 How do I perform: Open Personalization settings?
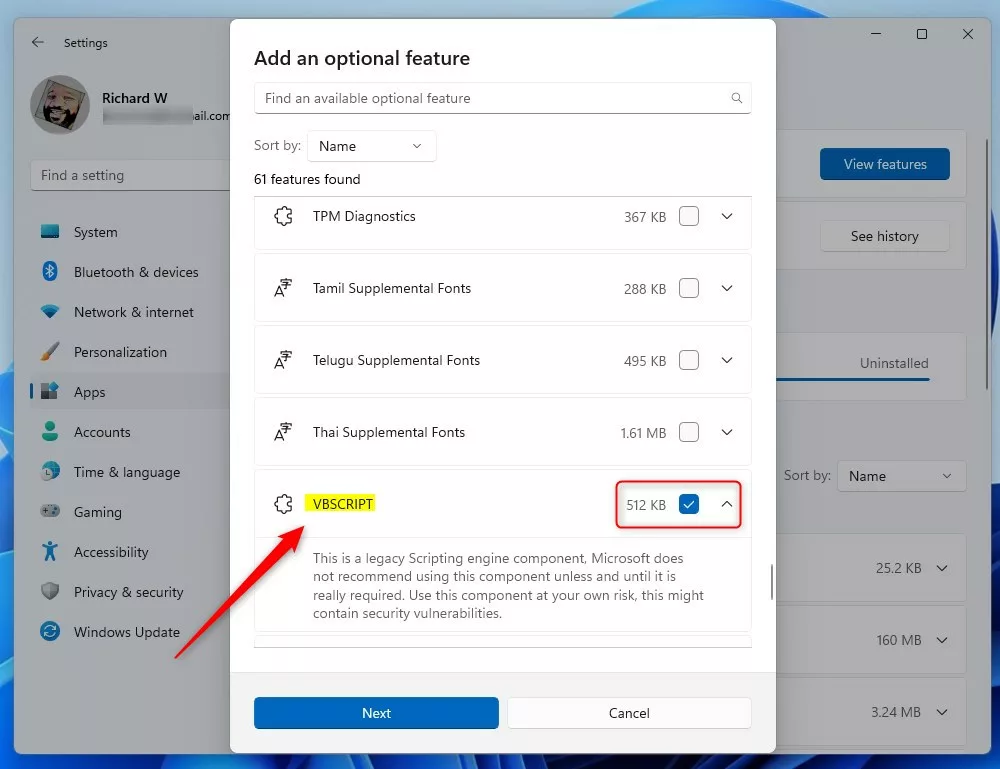coord(130,352)
